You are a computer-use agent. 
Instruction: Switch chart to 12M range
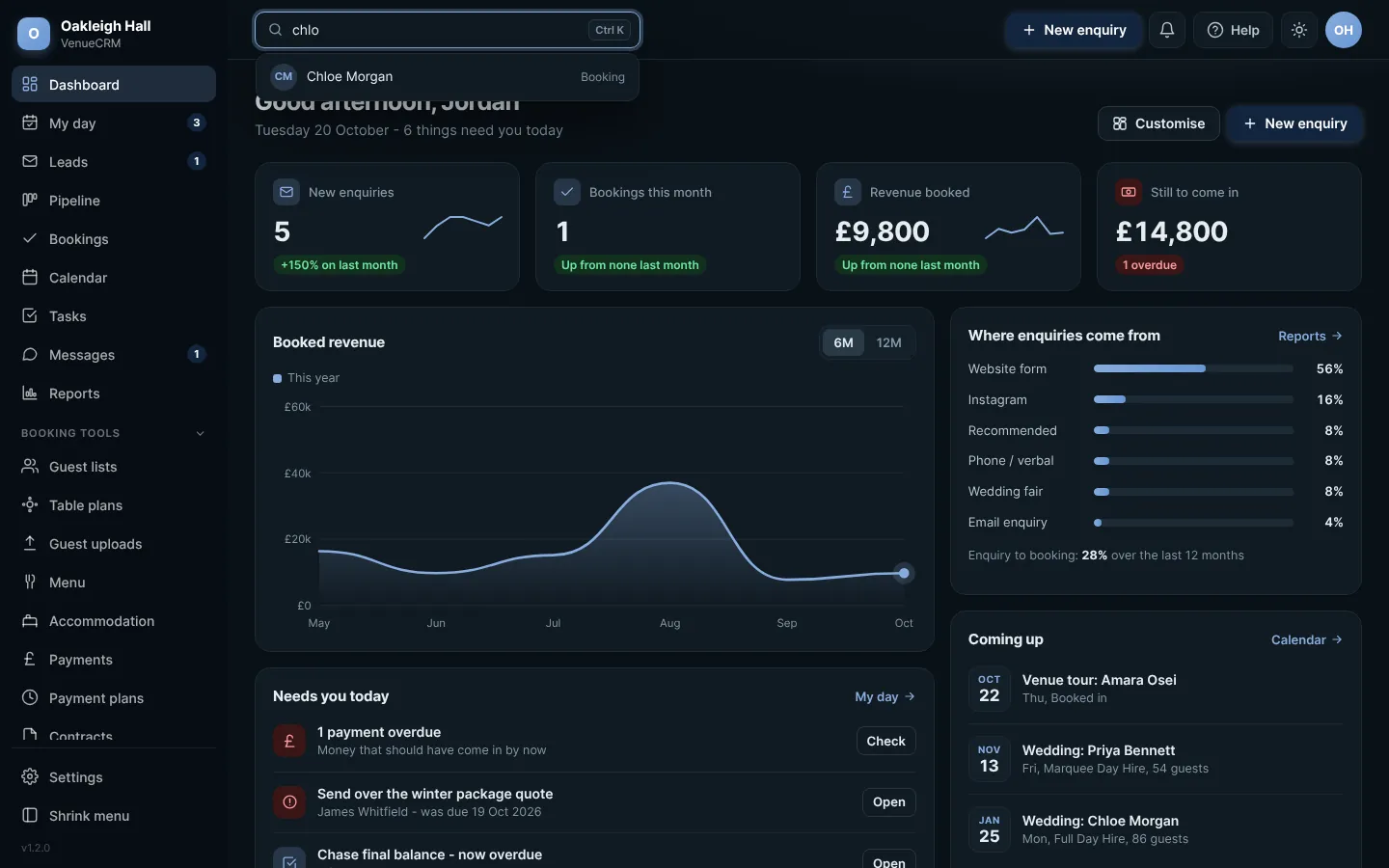[x=889, y=342]
